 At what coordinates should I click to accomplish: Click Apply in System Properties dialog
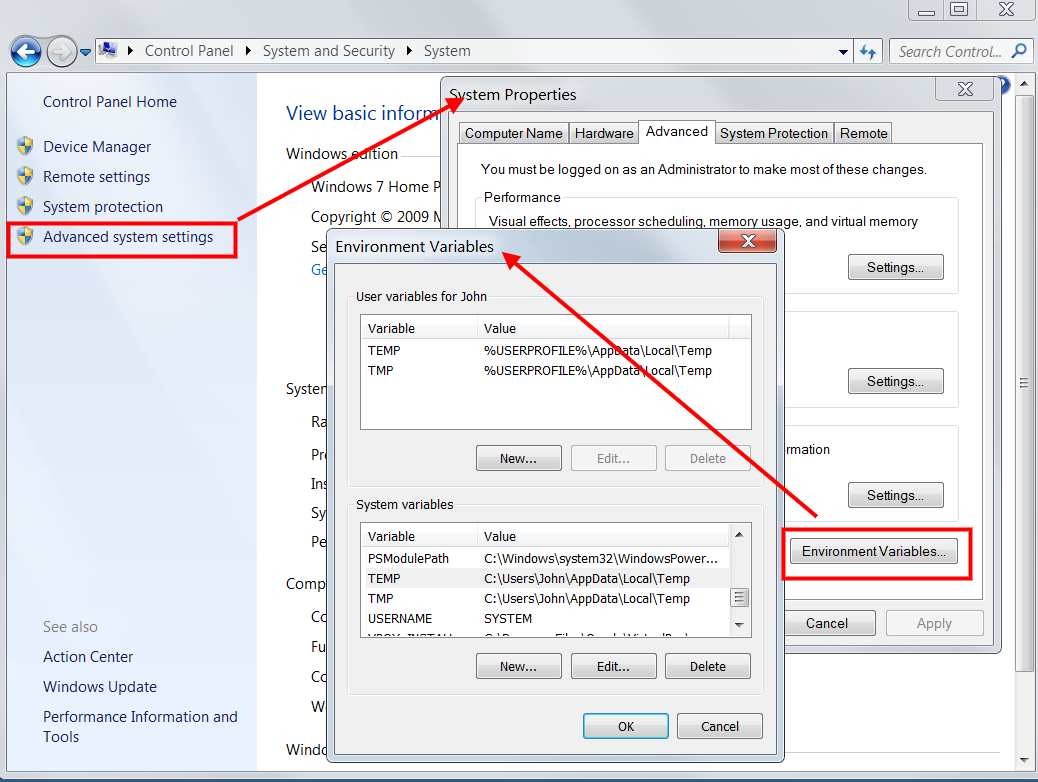(934, 623)
